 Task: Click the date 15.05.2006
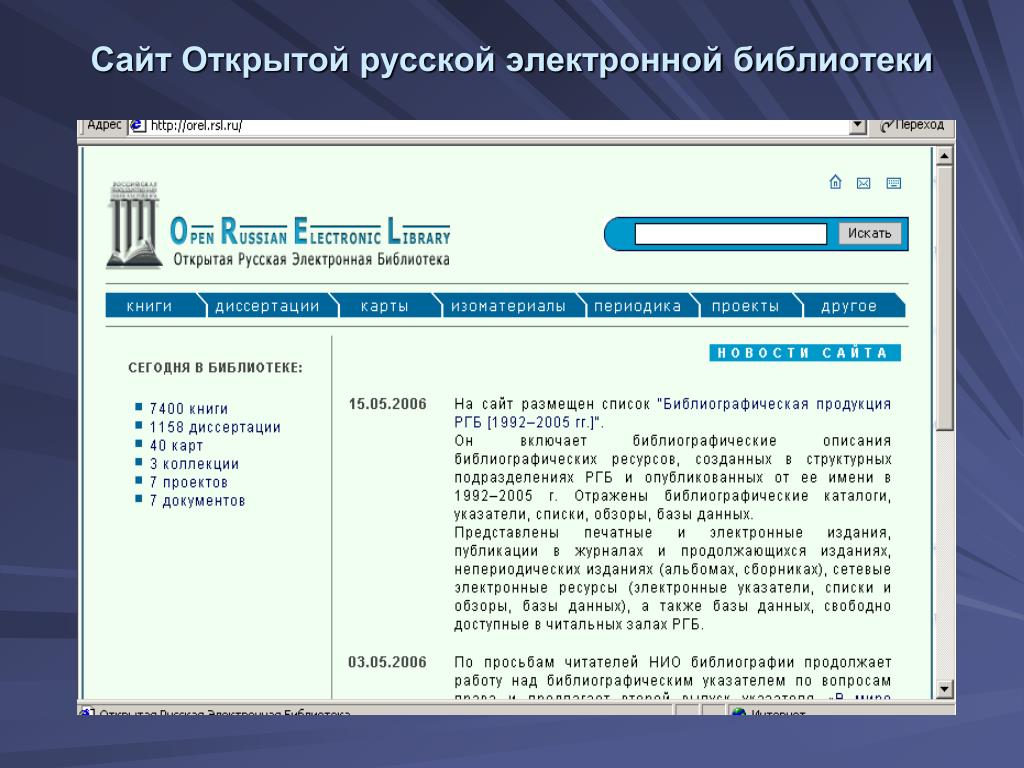tap(387, 404)
